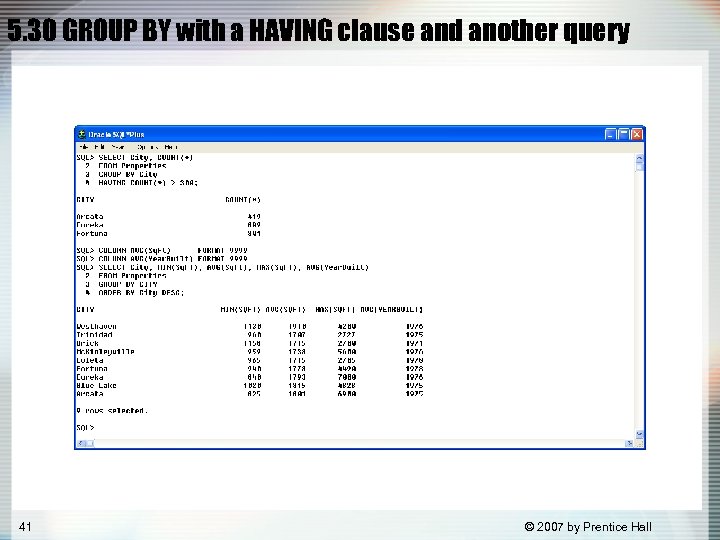The image size is (720, 540).
Task: Click the Trinidad row city name
Action: point(94,335)
